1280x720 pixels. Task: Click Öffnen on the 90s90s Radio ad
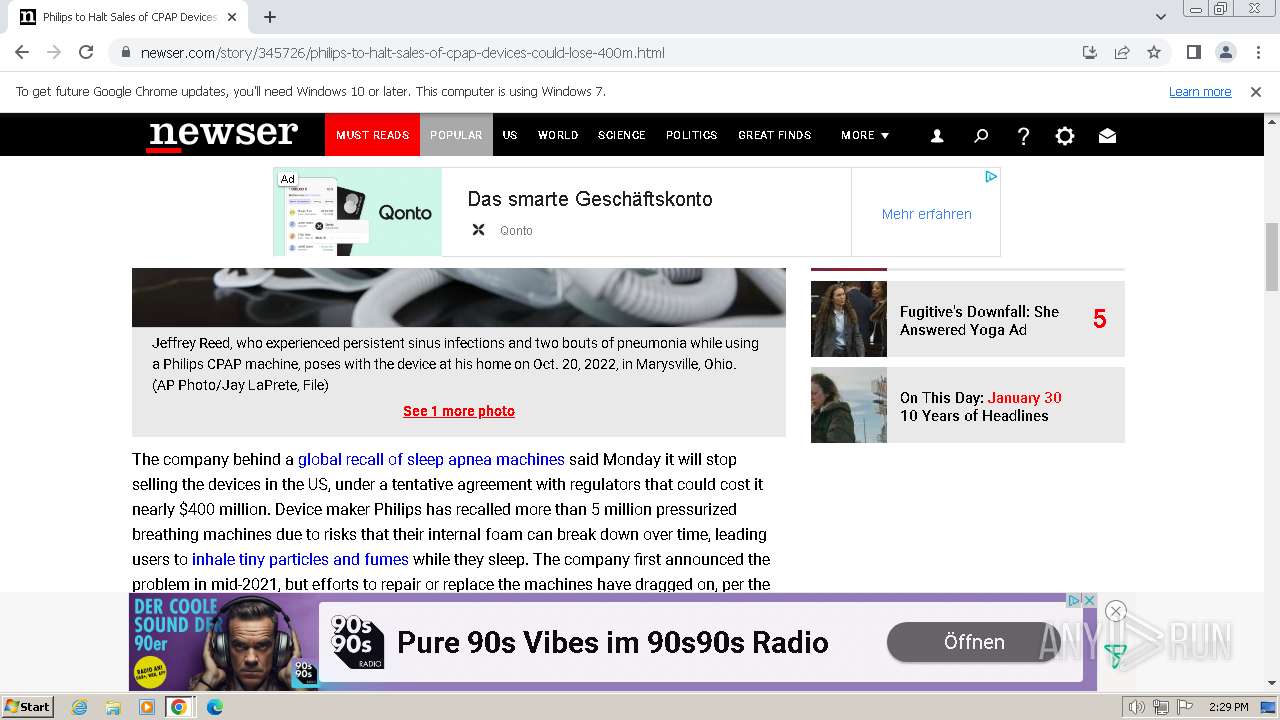pos(974,642)
